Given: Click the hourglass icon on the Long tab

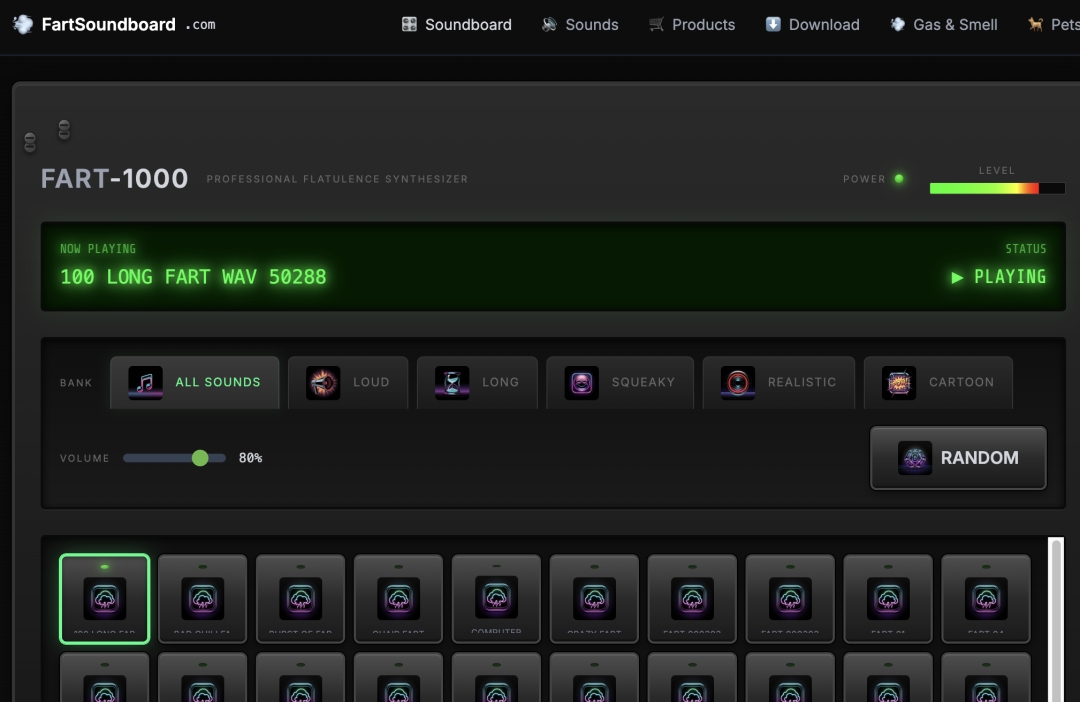Looking at the screenshot, I should tap(452, 382).
